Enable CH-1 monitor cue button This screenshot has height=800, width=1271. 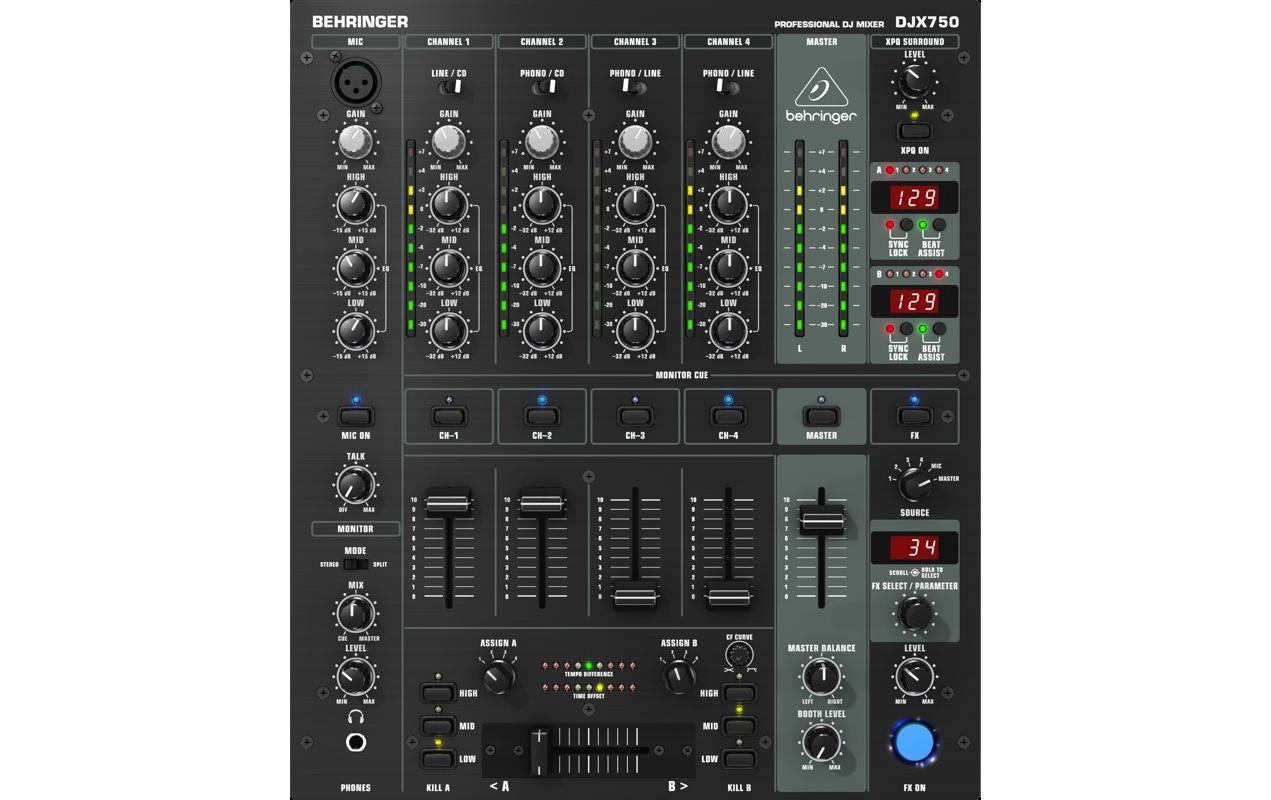[x=448, y=417]
